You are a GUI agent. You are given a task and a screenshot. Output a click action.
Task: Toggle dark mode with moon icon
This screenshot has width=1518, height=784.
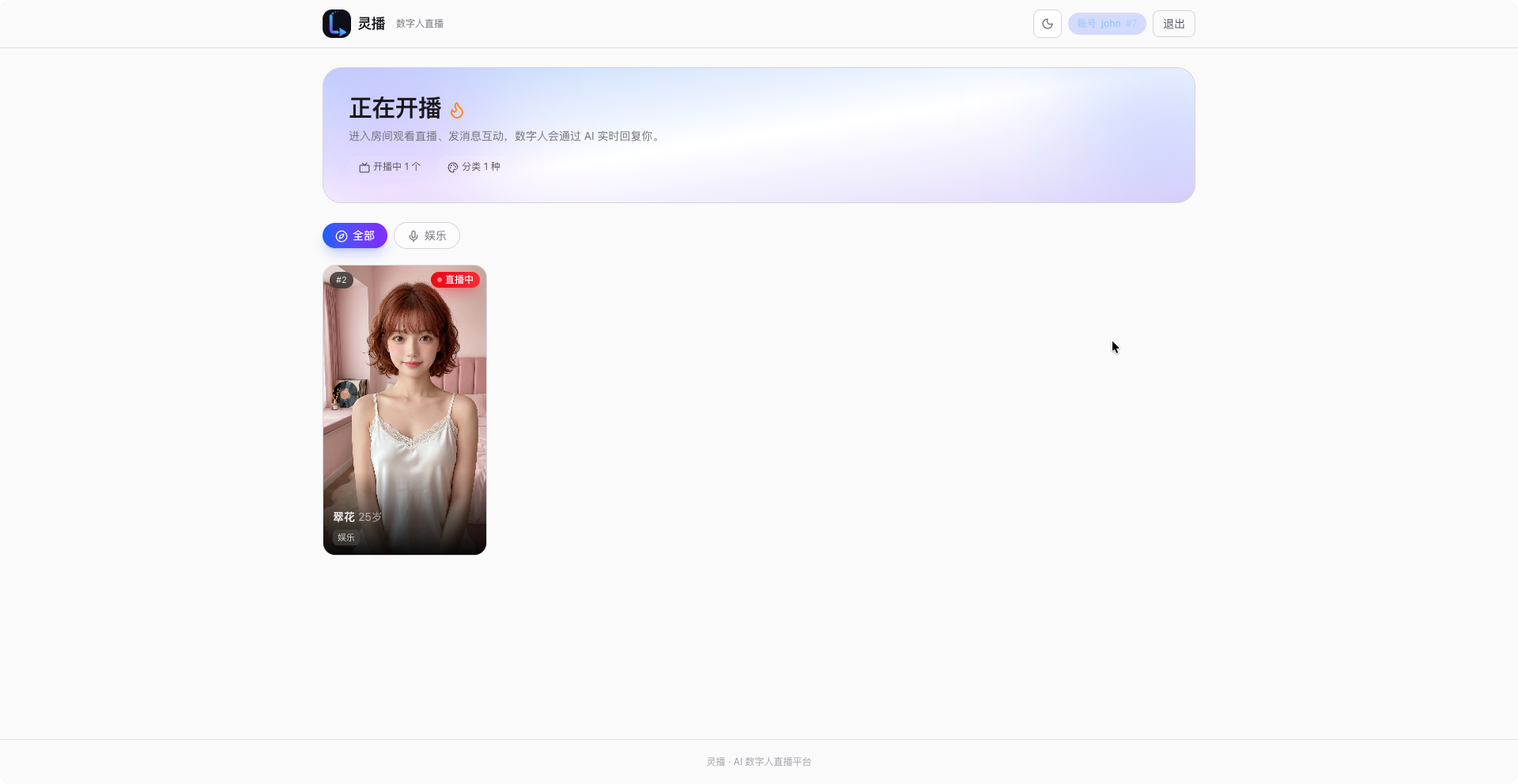click(1047, 24)
